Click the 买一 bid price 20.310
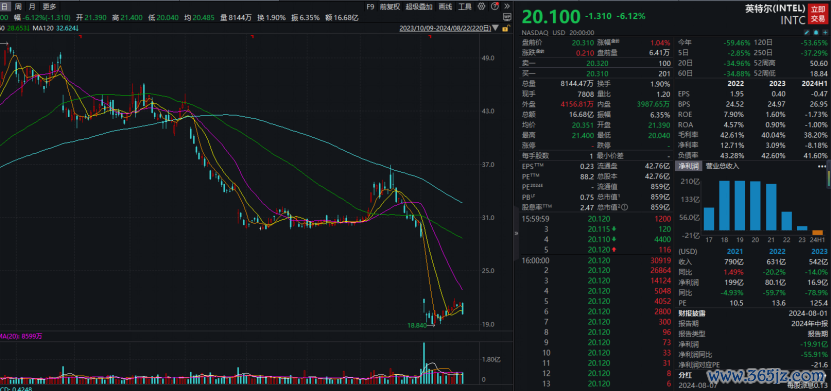 [x=597, y=73]
